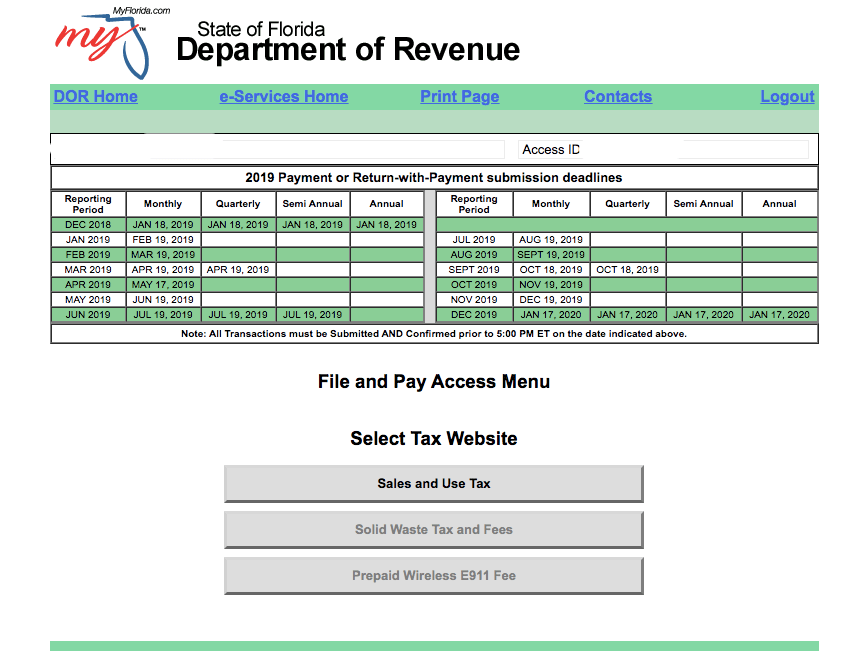Select the NOV 2019 reporting period cell
This screenshot has width=847, height=651.
tap(474, 300)
